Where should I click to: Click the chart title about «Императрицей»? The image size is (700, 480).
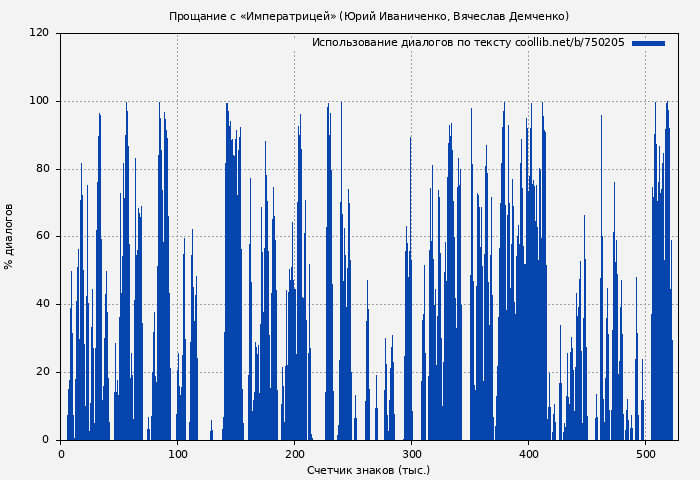click(369, 16)
